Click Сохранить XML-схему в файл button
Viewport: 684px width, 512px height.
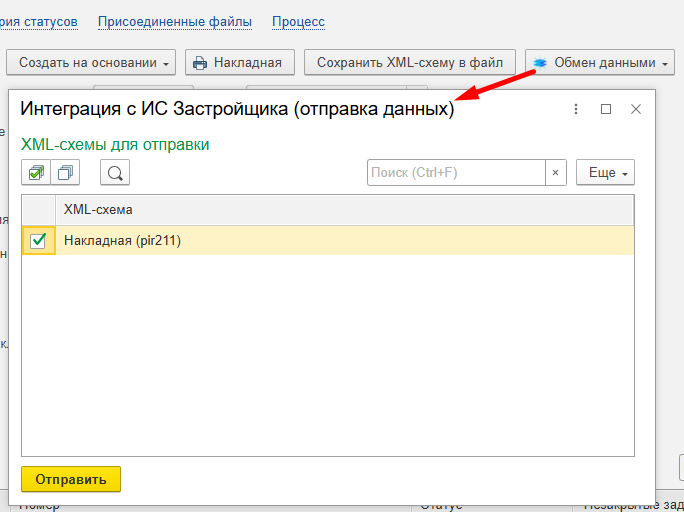(x=410, y=63)
